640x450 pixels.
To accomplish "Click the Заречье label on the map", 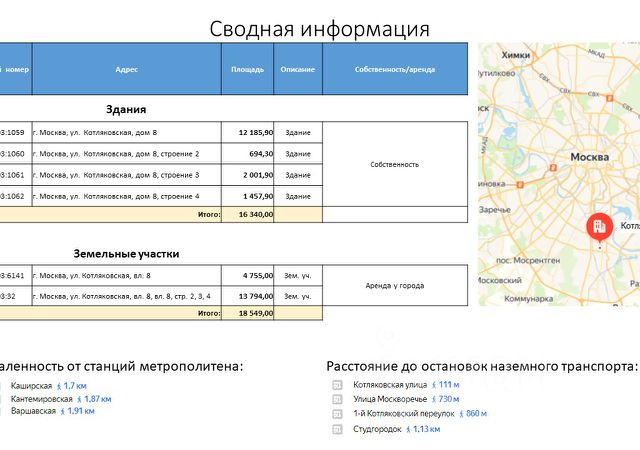I will click(x=495, y=210).
